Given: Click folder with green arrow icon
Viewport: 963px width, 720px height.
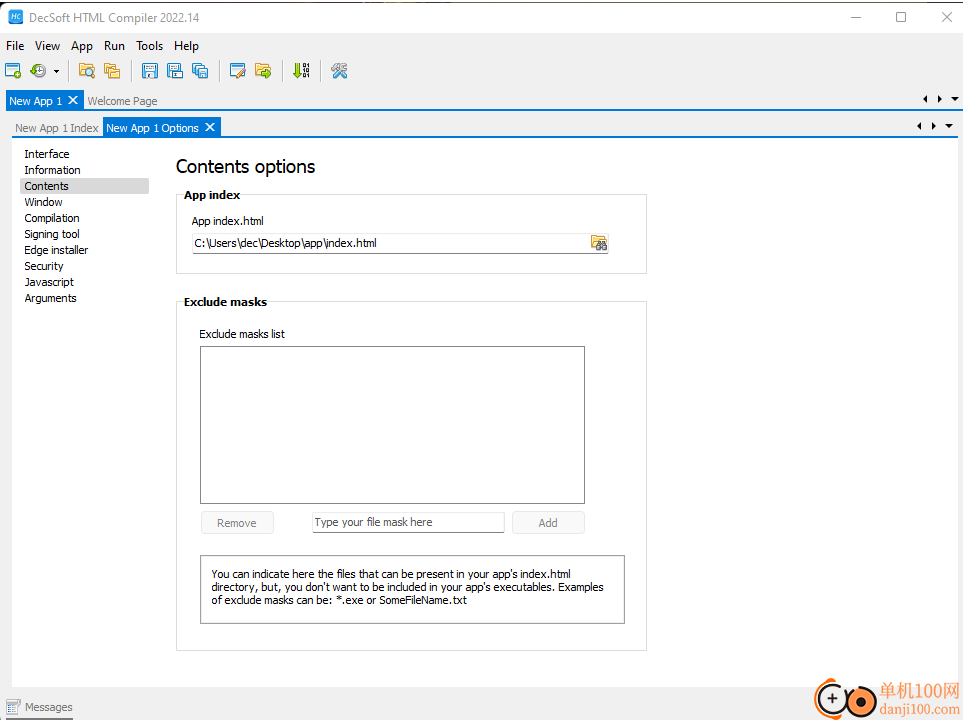Looking at the screenshot, I should click(x=263, y=71).
